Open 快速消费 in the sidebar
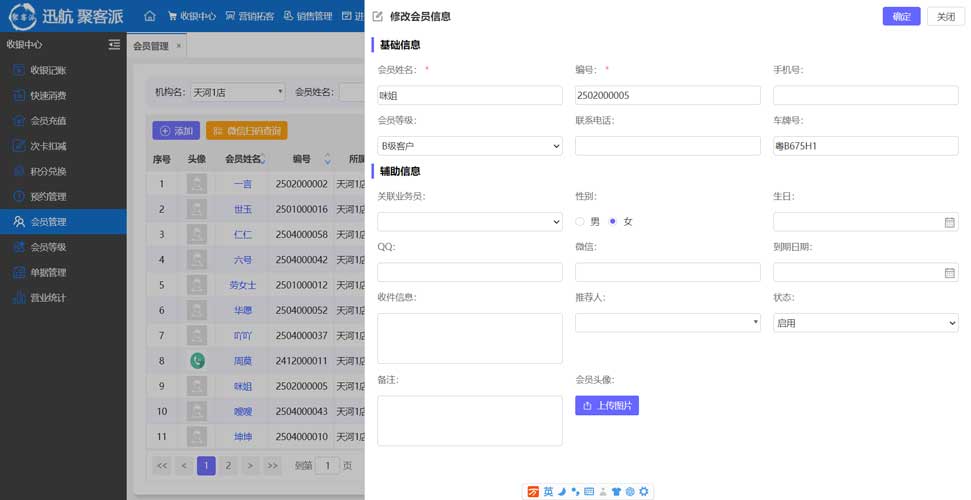 click(x=63, y=95)
